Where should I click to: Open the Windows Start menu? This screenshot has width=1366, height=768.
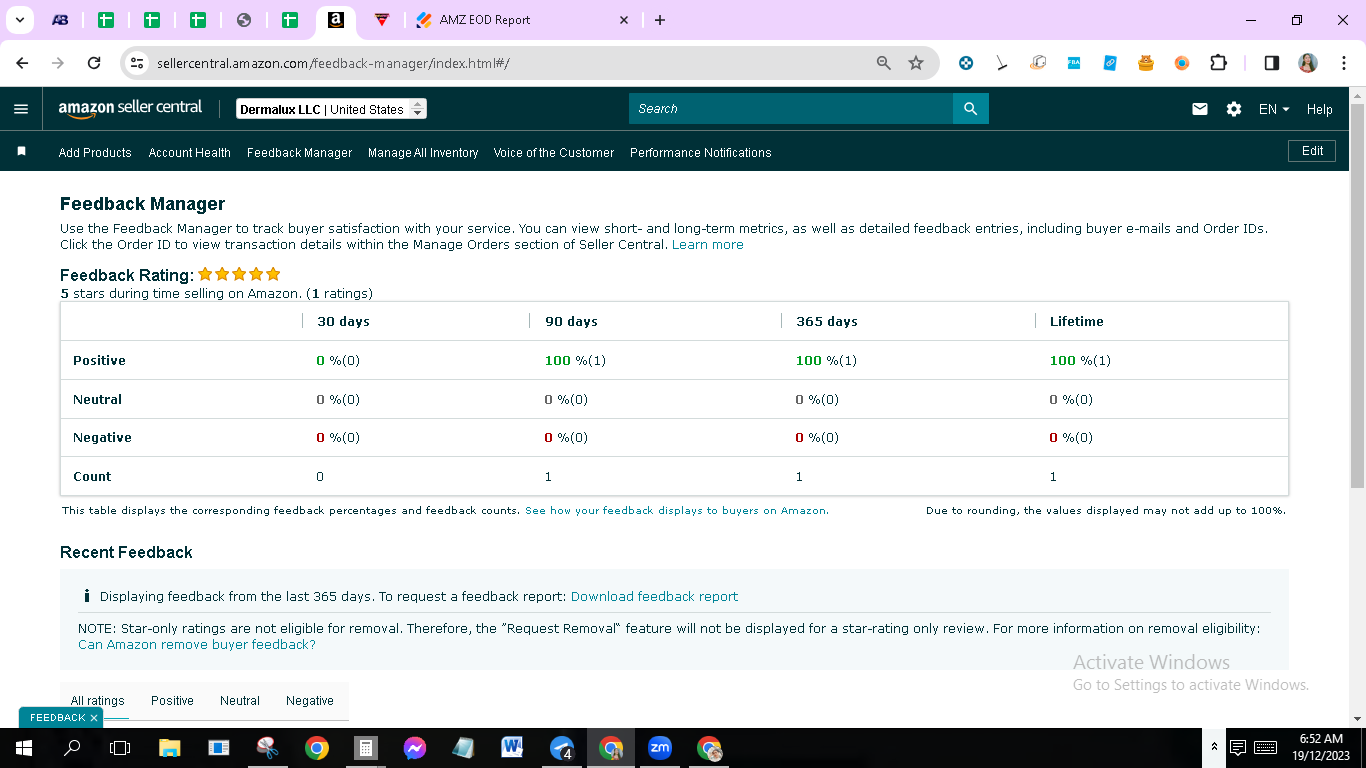(23, 748)
